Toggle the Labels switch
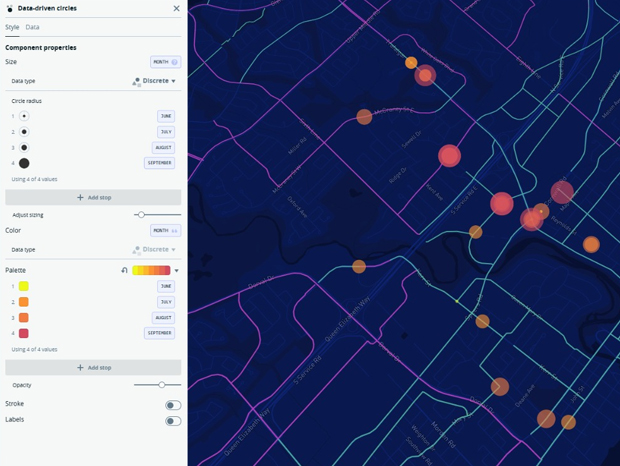620x466 pixels. click(173, 421)
